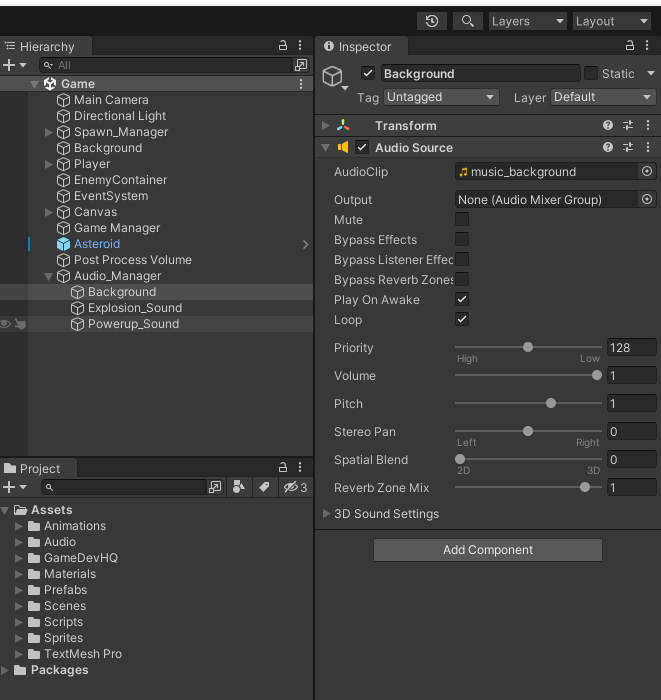Collapse the Audio Source component
Screen dimensions: 661x700
326,147
